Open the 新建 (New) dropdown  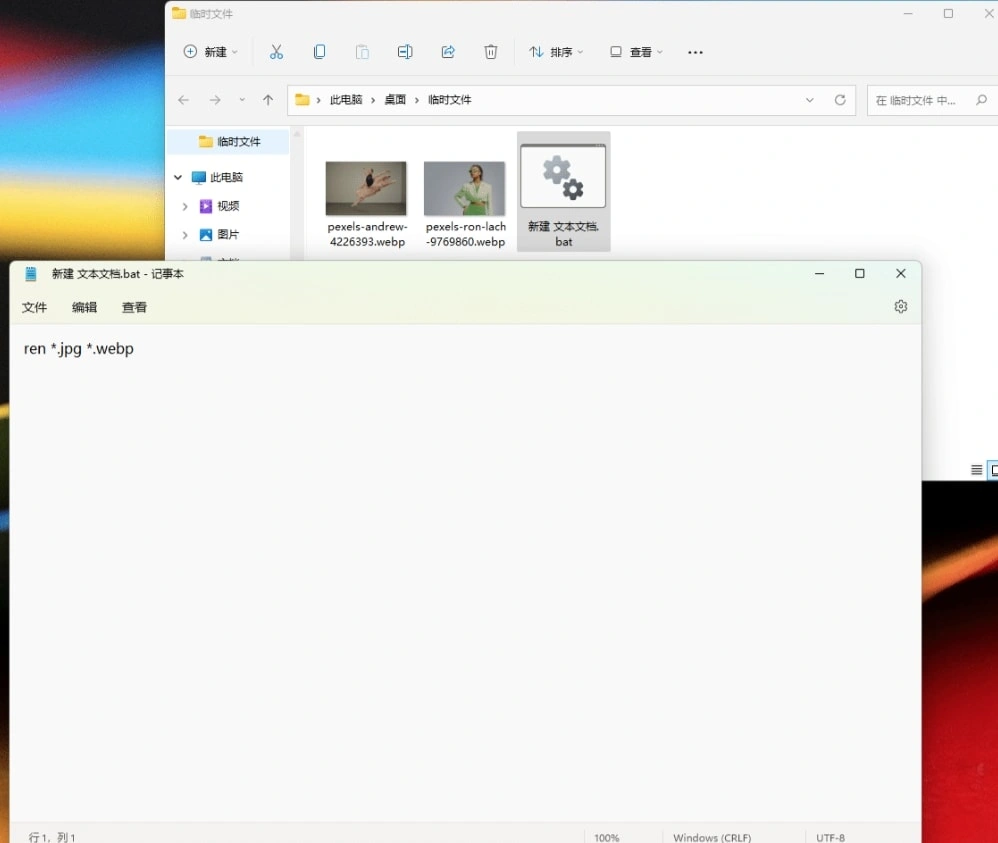click(x=211, y=52)
